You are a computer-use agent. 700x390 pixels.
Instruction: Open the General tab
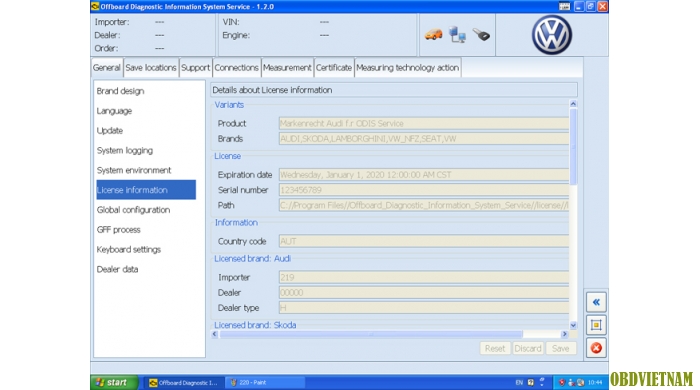click(107, 68)
